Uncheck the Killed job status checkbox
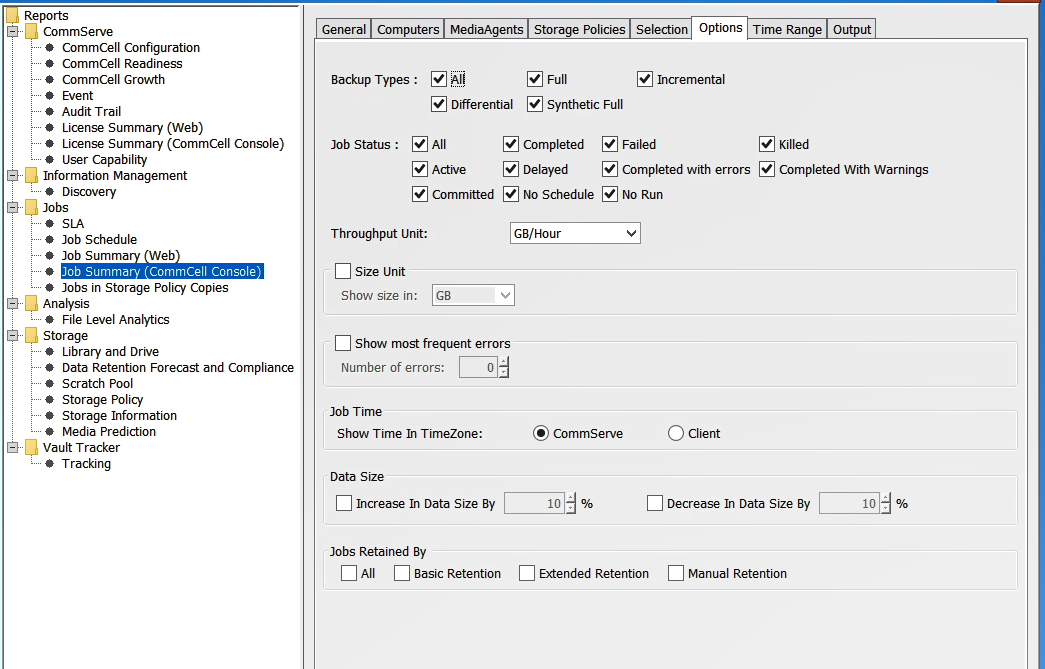Viewport: 1045px width, 669px height. click(x=767, y=144)
